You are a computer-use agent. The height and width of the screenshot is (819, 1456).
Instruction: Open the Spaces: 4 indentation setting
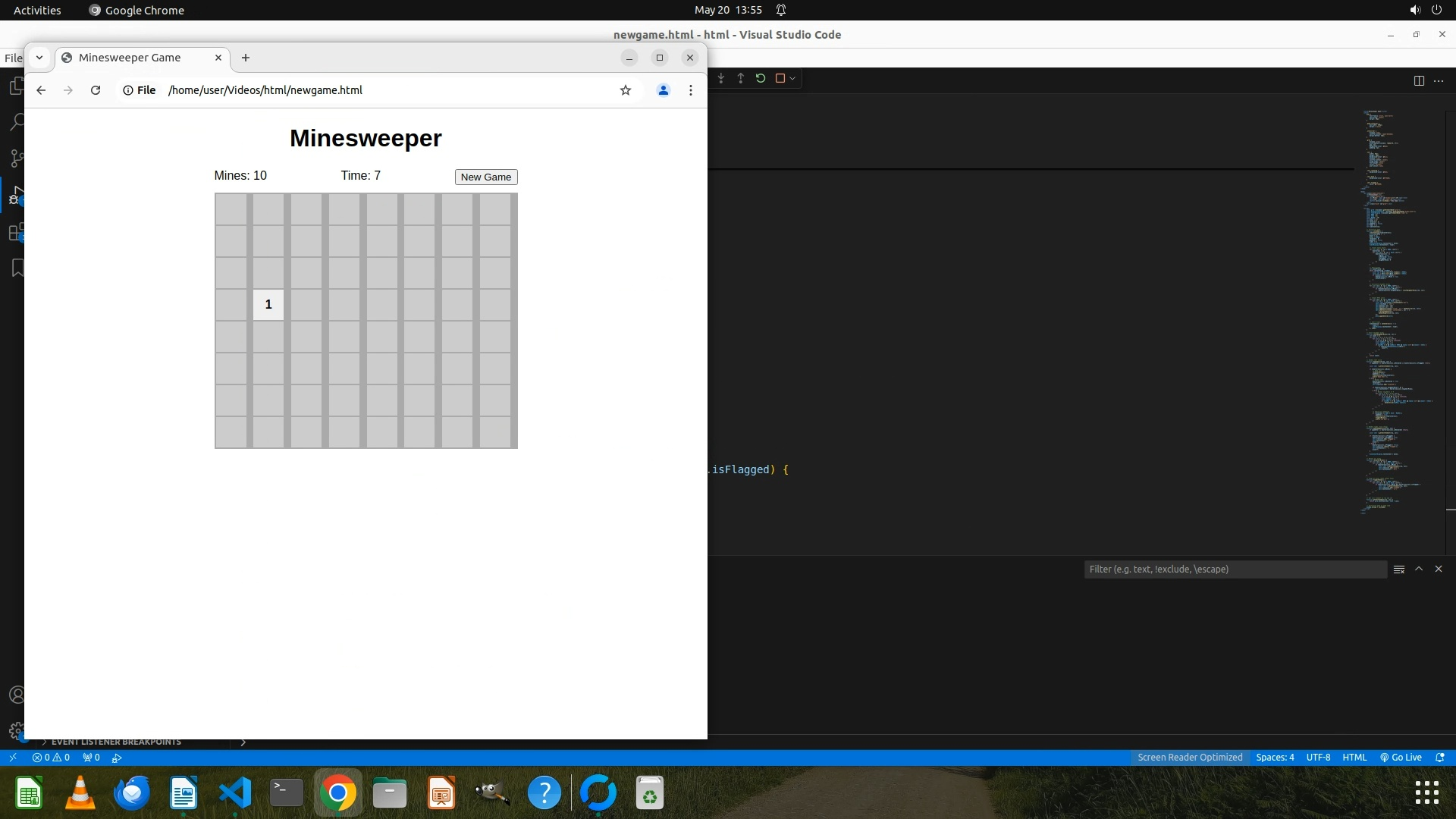tap(1275, 758)
